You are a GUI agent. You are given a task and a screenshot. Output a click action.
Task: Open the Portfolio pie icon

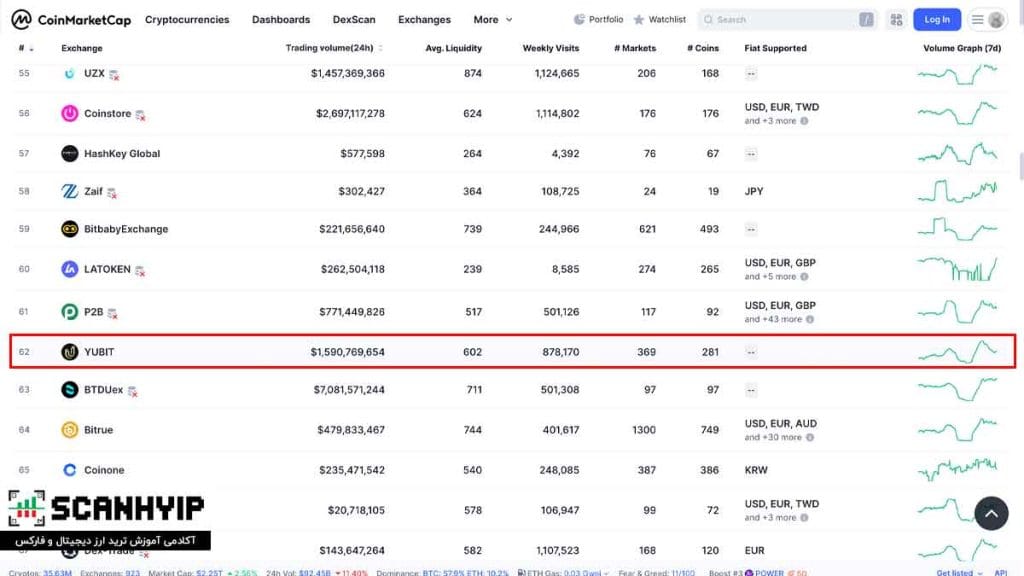coord(579,20)
